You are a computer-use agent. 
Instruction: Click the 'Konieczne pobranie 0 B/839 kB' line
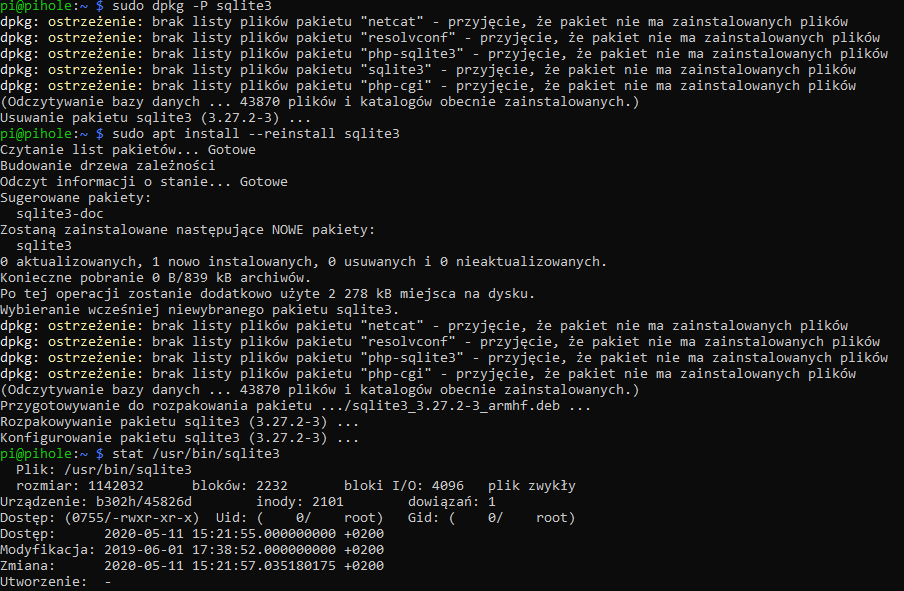pos(156,278)
